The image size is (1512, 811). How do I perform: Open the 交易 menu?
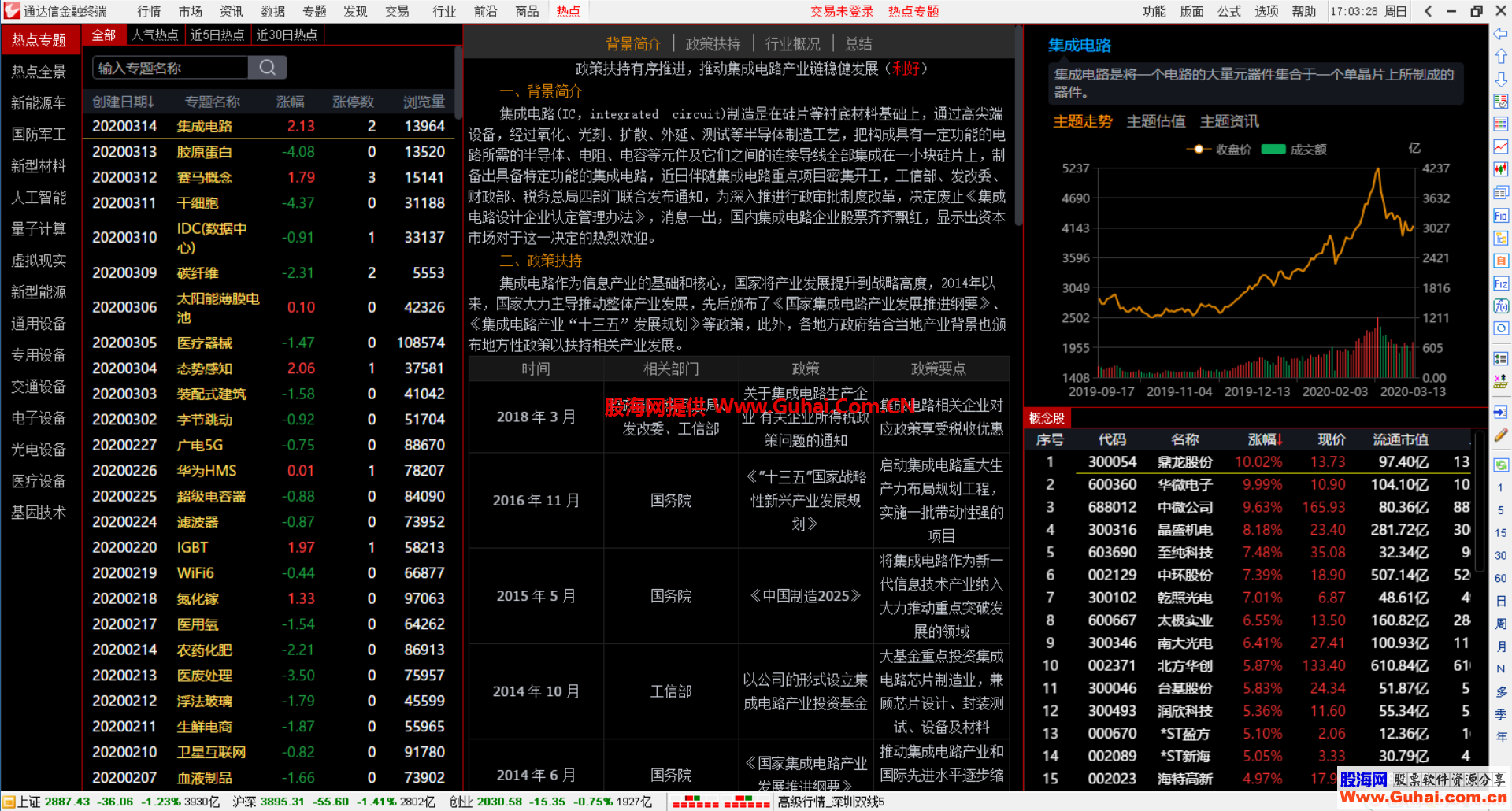(x=397, y=11)
